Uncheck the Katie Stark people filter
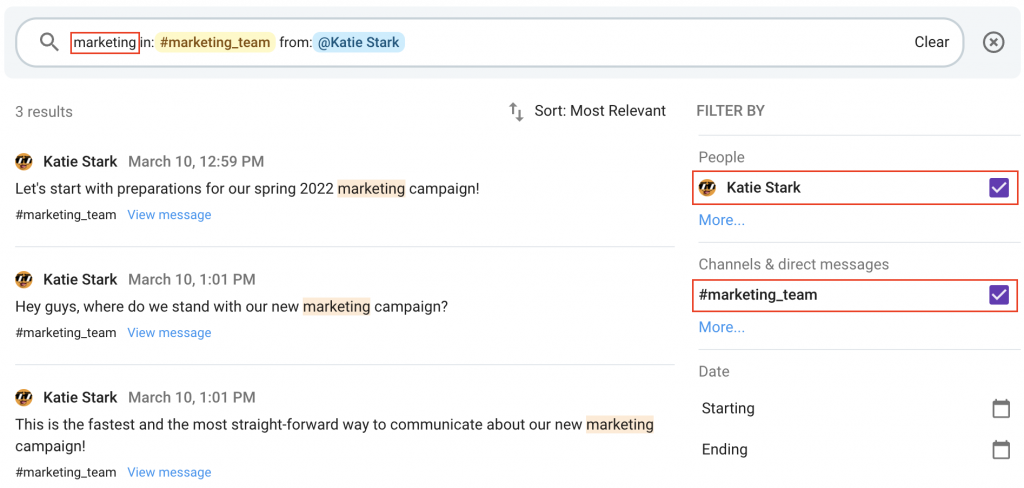This screenshot has height=488, width=1024. point(999,188)
